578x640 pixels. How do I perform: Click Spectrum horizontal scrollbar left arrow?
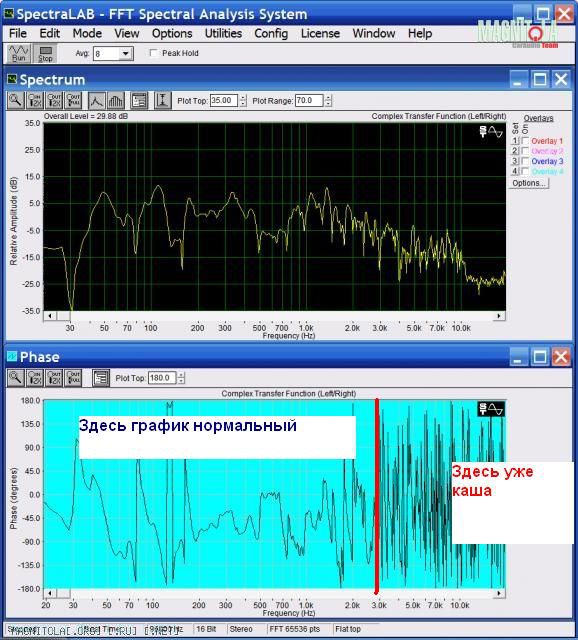50,316
